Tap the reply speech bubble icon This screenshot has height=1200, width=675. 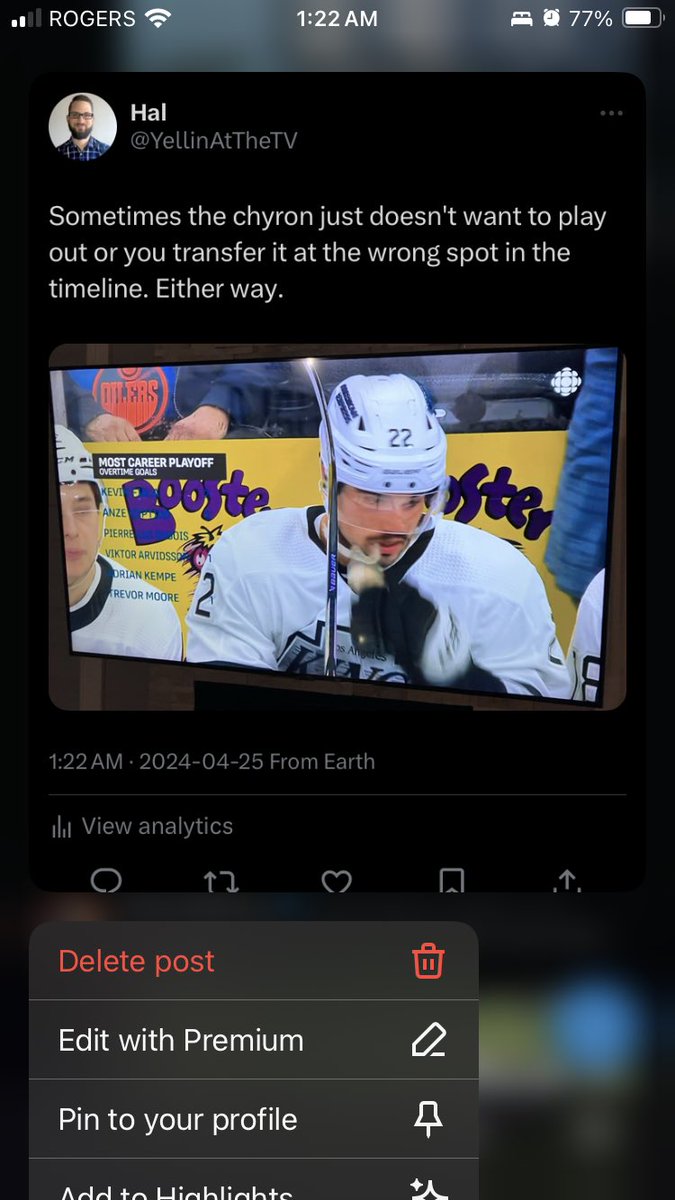106,880
